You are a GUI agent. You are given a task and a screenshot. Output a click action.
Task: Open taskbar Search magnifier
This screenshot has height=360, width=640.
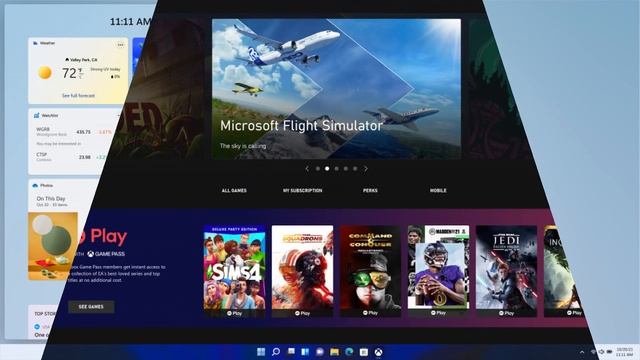[x=276, y=352]
